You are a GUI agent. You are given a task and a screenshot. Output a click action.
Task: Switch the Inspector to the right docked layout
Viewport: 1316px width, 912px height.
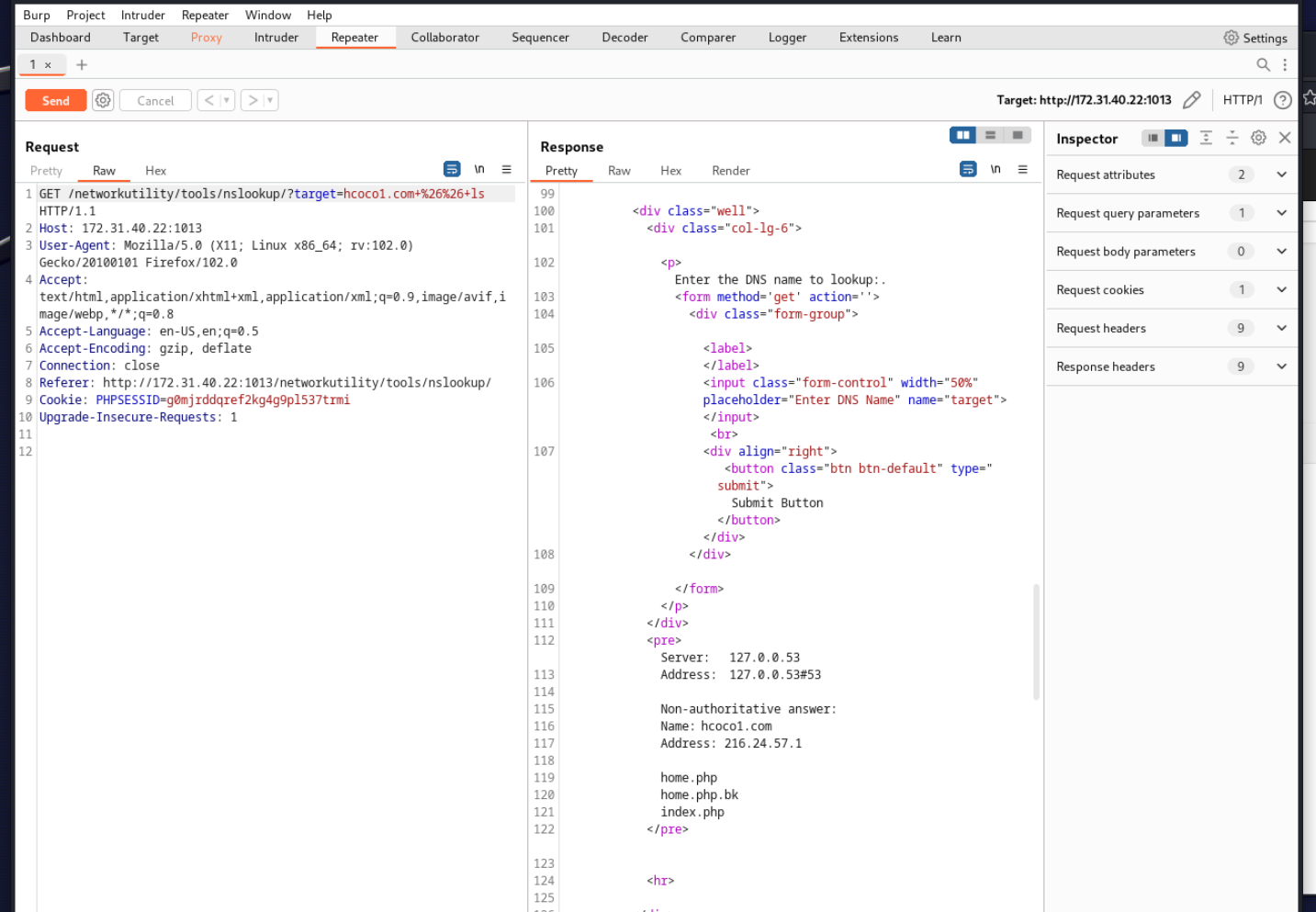point(1176,138)
